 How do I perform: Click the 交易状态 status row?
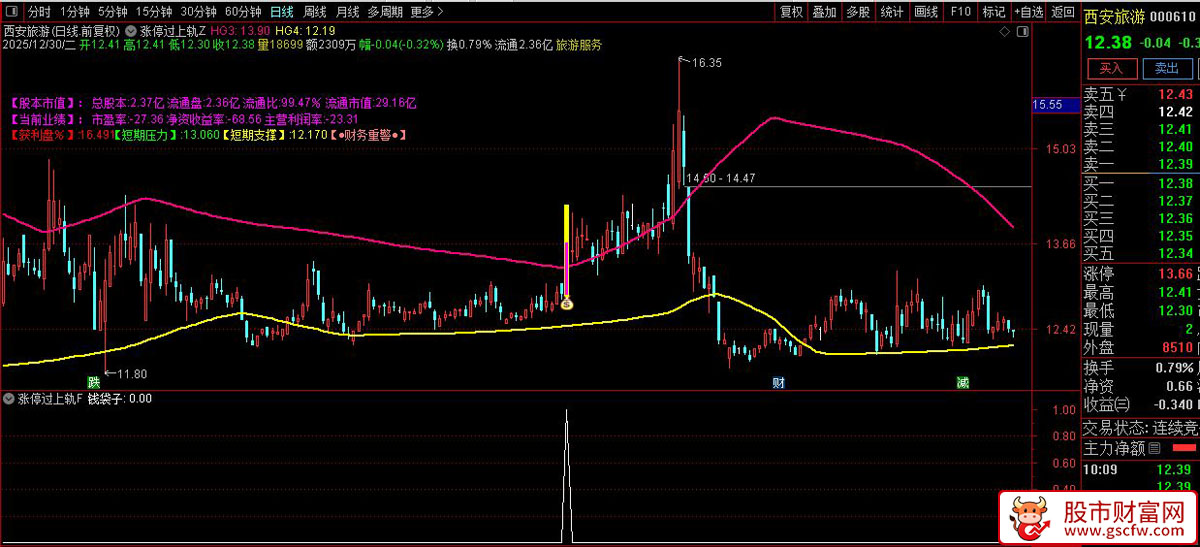tap(1141, 427)
